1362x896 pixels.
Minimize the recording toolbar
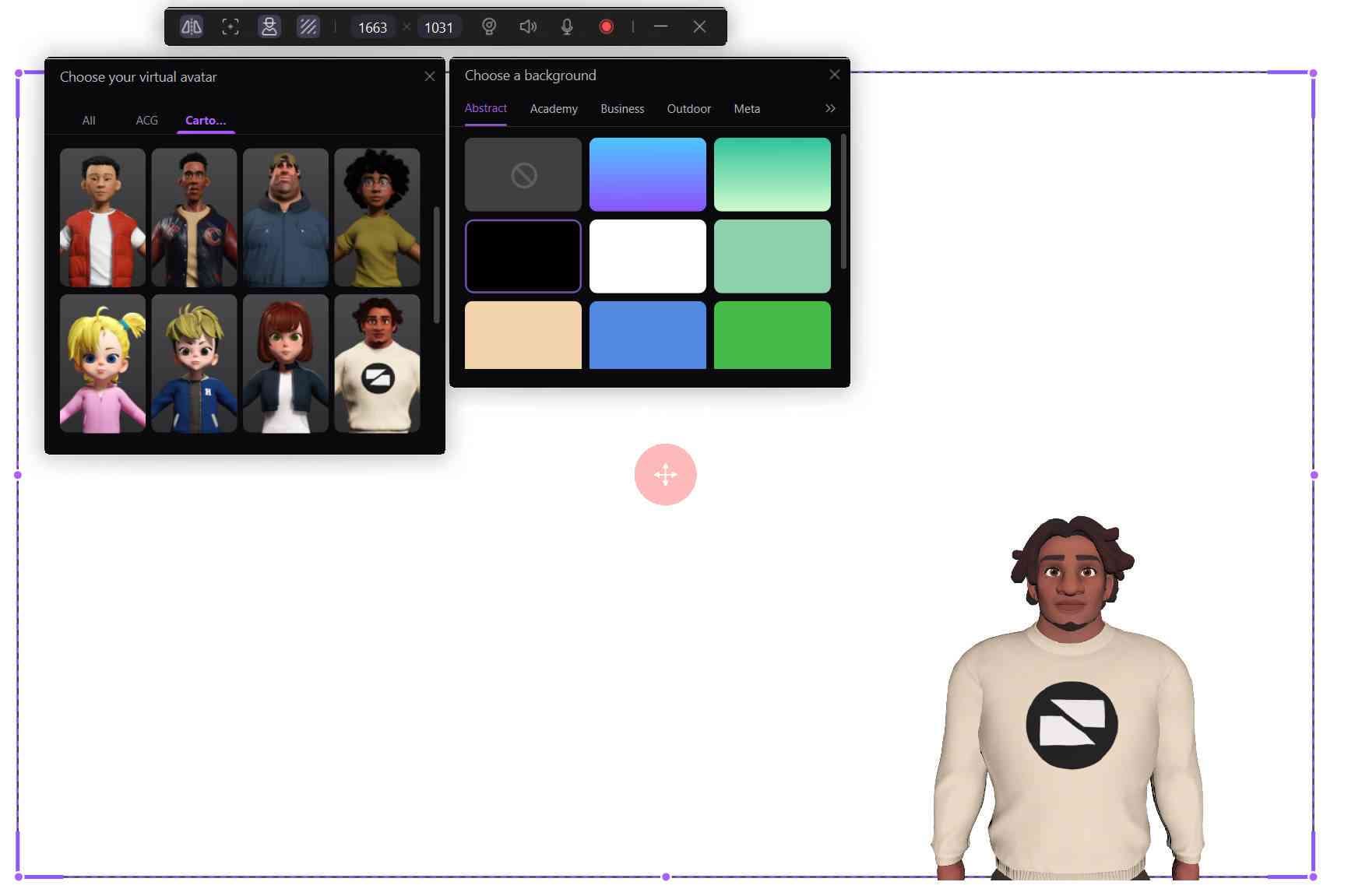click(x=661, y=26)
